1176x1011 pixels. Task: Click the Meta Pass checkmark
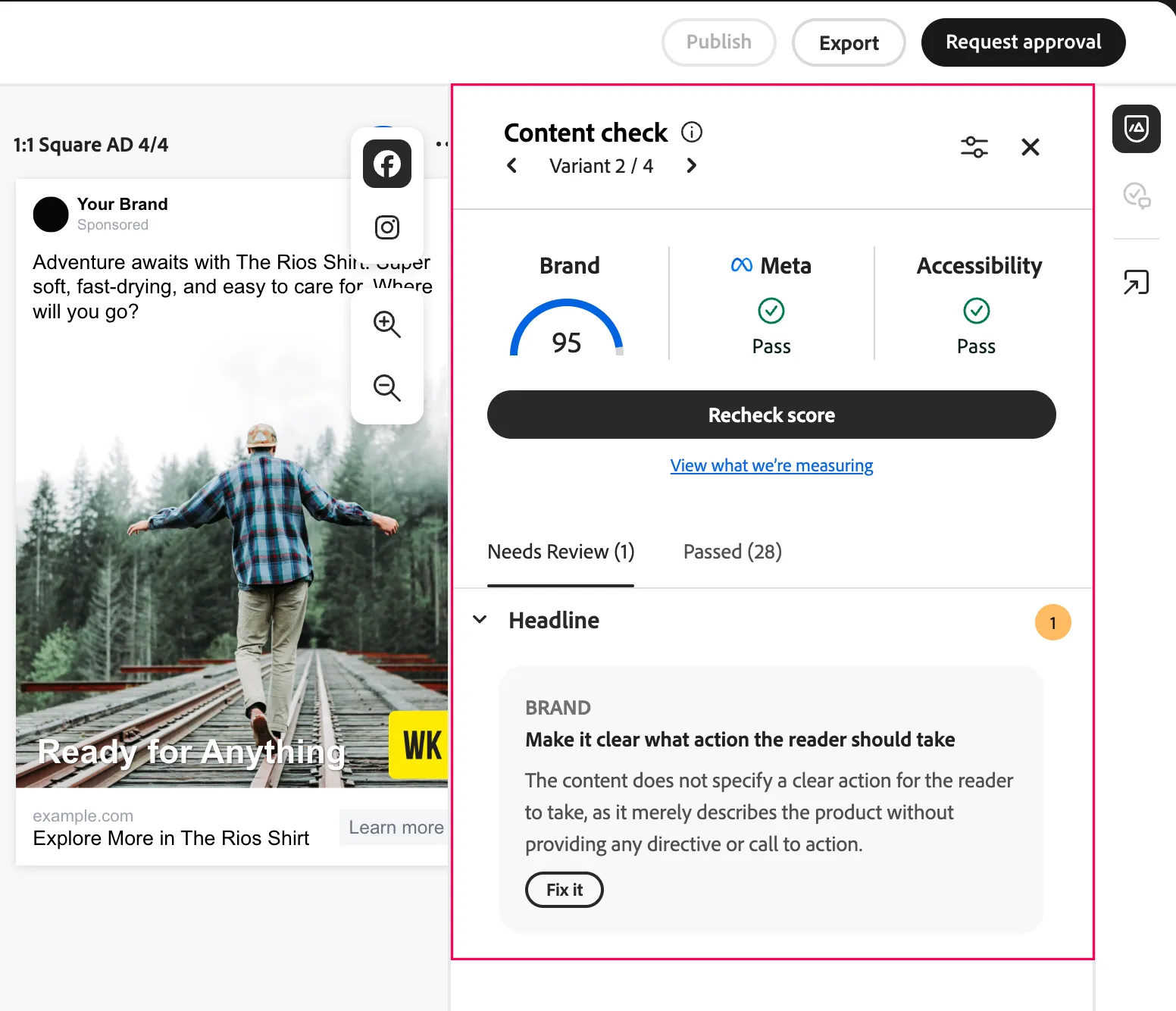(x=771, y=311)
